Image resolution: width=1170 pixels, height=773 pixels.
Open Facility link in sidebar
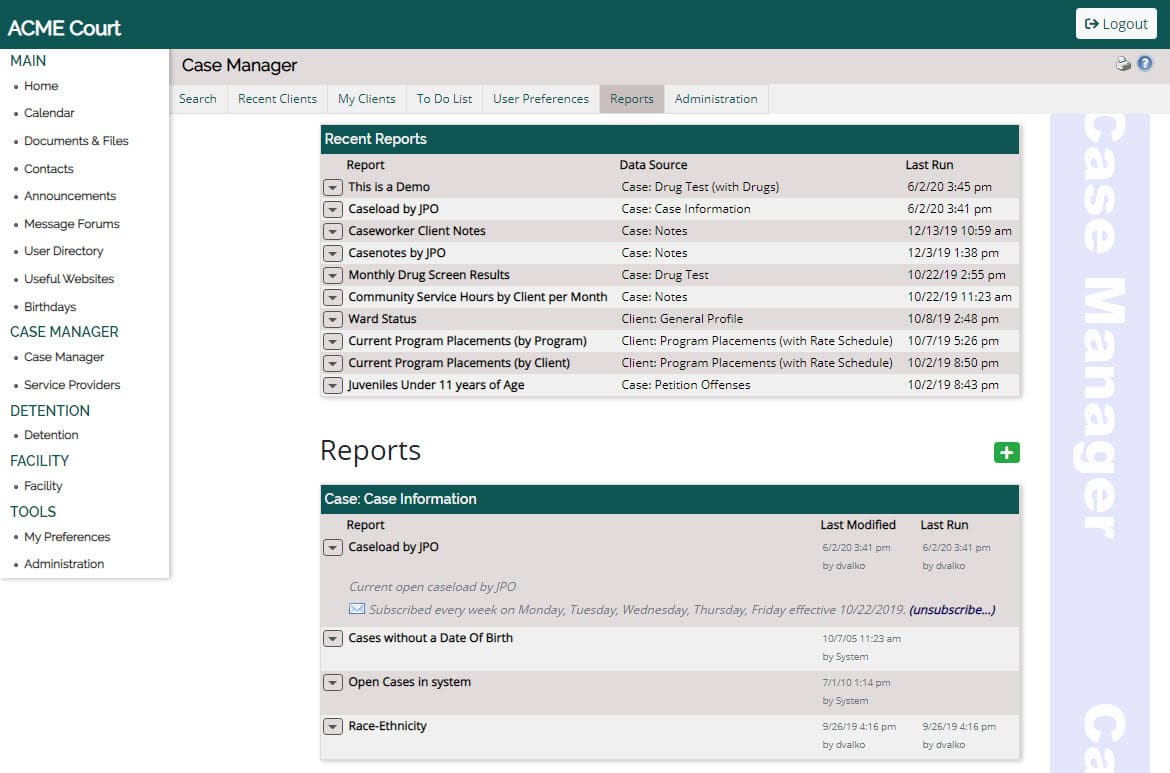[43, 486]
